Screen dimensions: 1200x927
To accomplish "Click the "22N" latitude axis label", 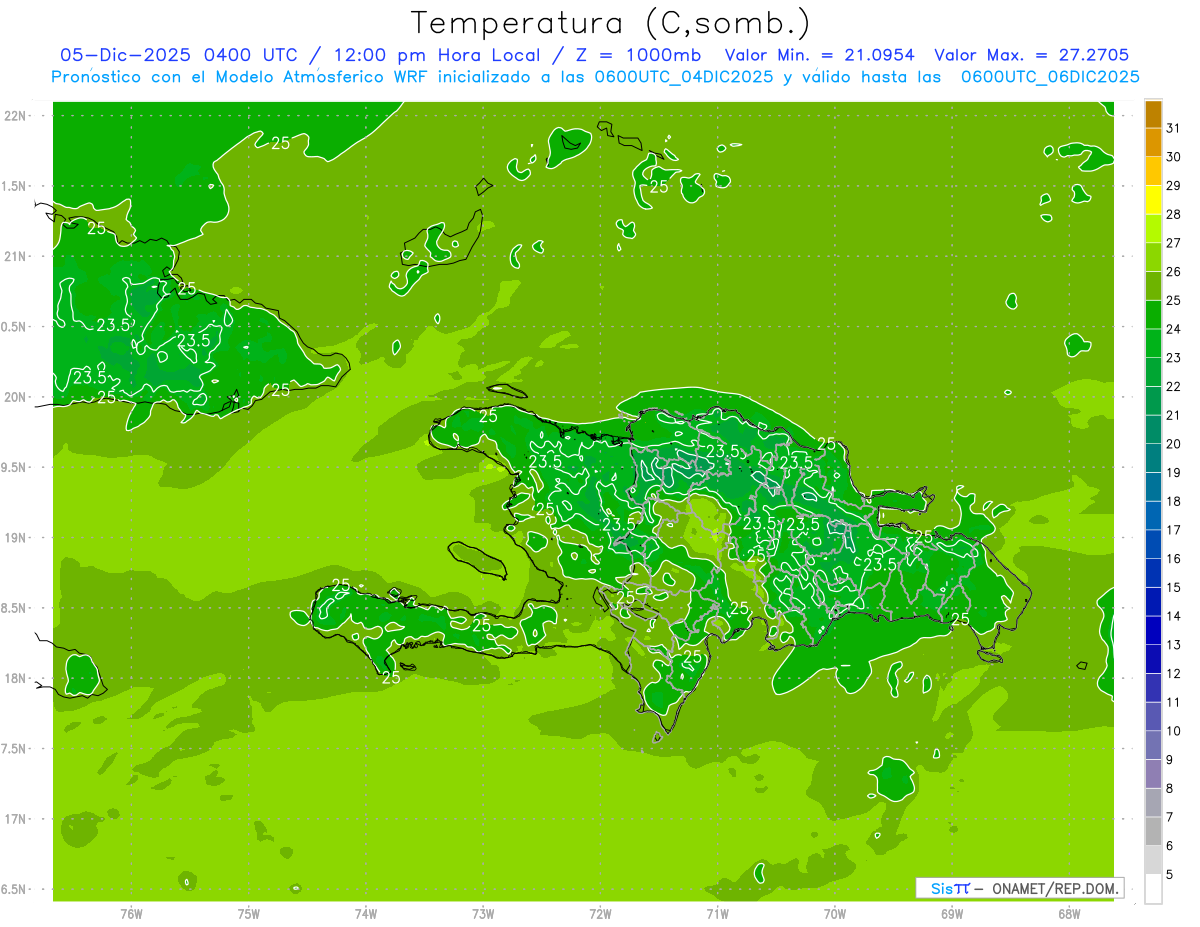I will point(15,115).
